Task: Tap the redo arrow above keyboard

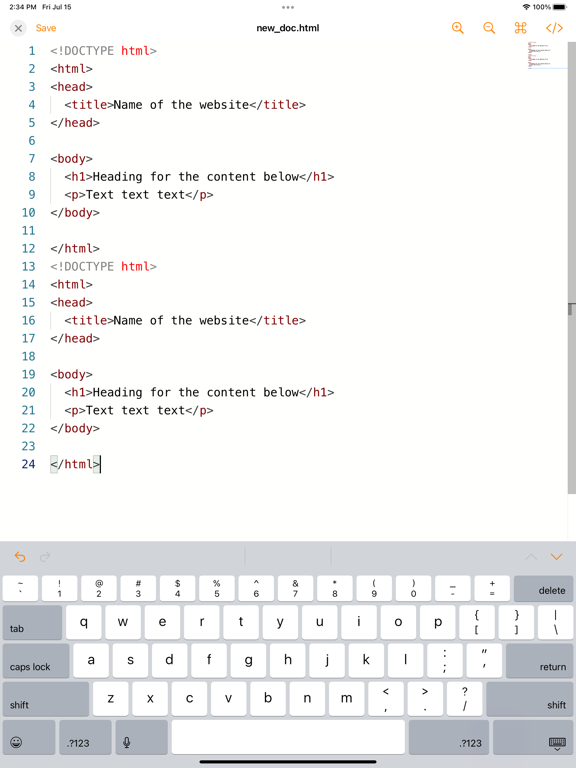Action: 45,556
